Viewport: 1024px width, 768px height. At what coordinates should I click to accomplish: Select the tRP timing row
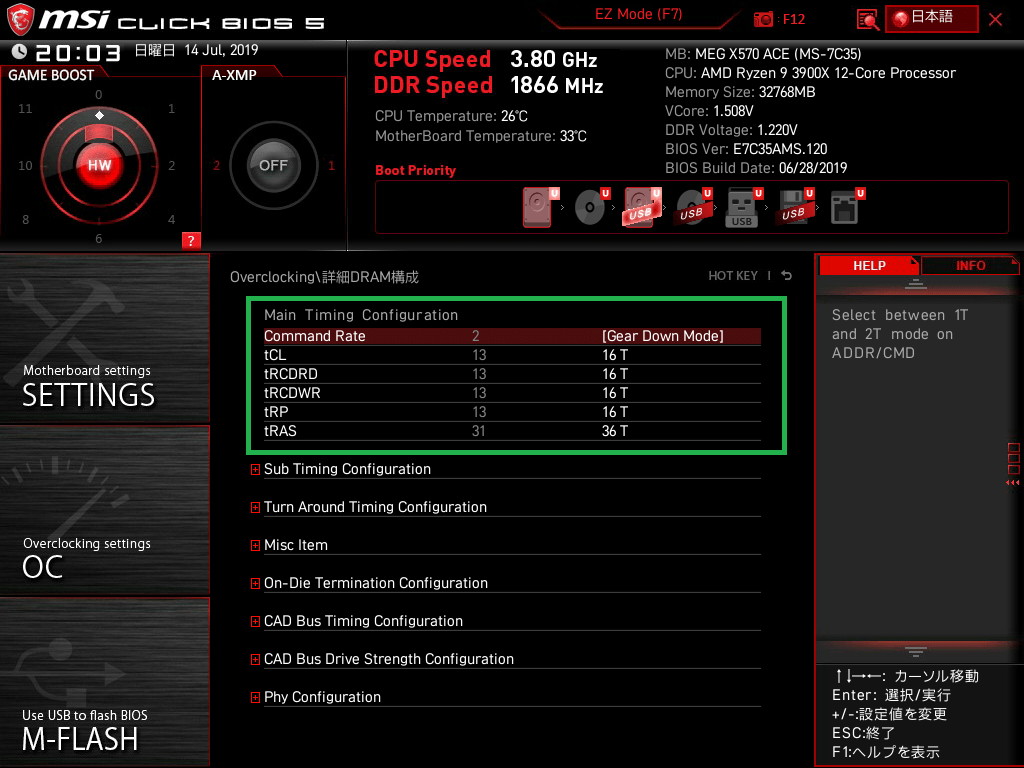(512, 411)
